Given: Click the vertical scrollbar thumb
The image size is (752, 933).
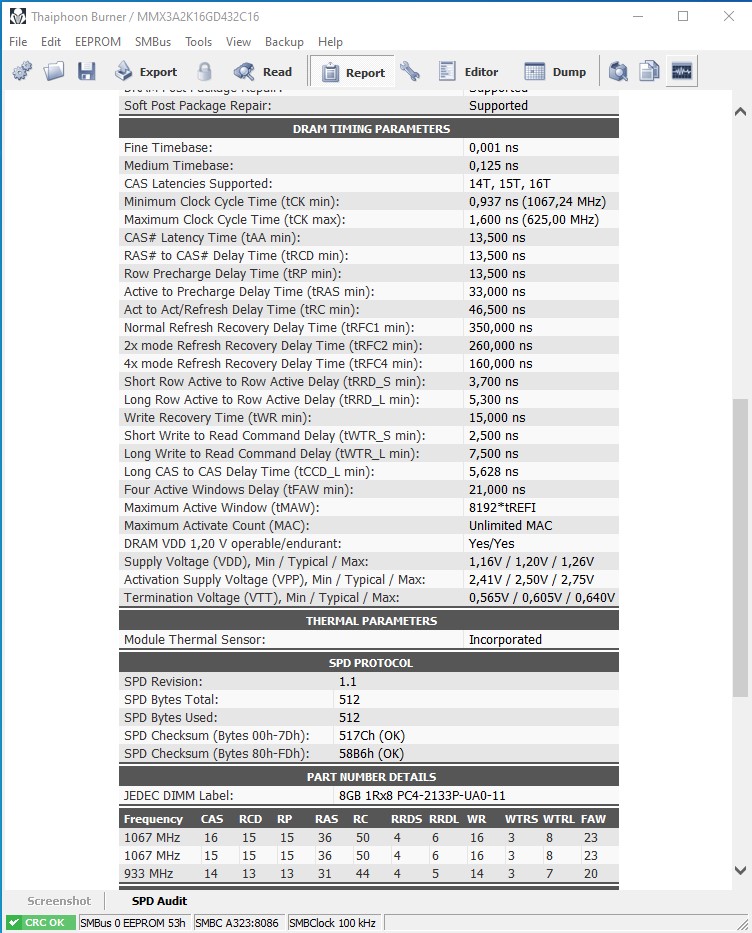Looking at the screenshot, I should (740, 547).
